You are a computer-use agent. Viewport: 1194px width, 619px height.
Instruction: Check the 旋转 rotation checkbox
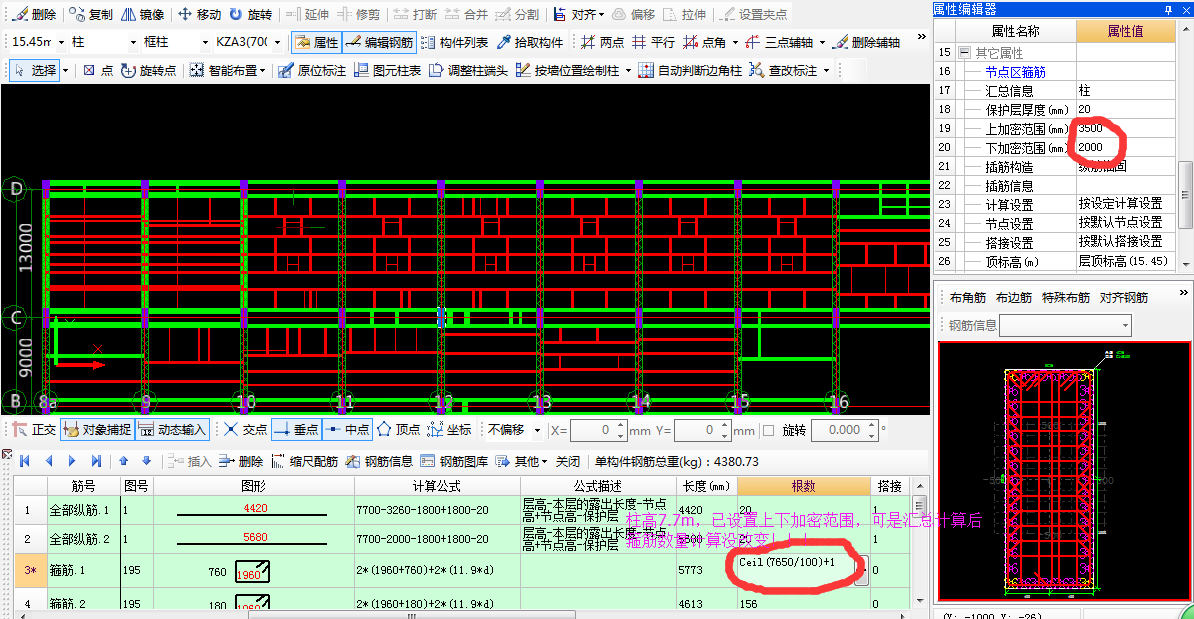(769, 431)
